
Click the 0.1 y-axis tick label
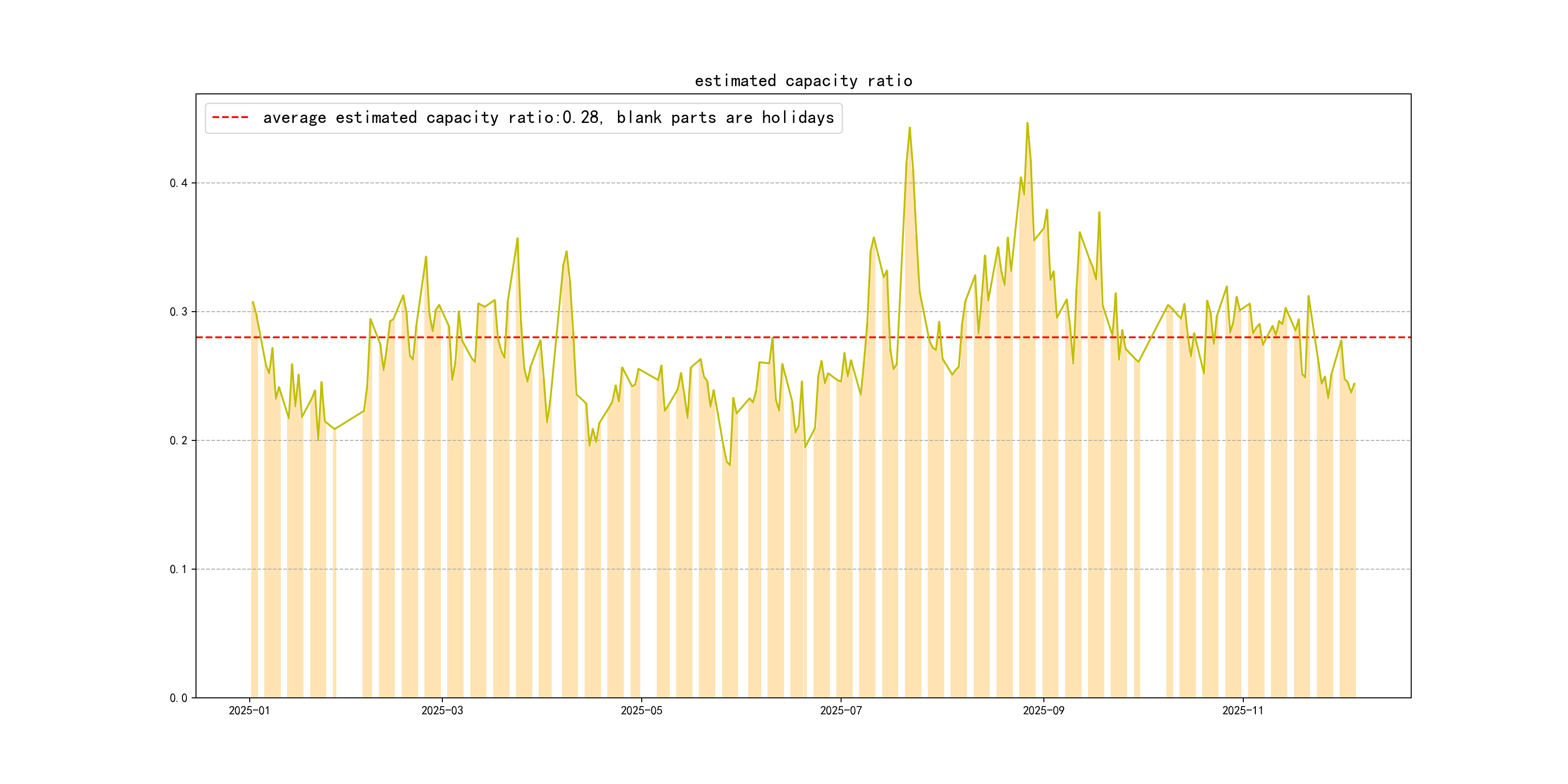point(179,569)
